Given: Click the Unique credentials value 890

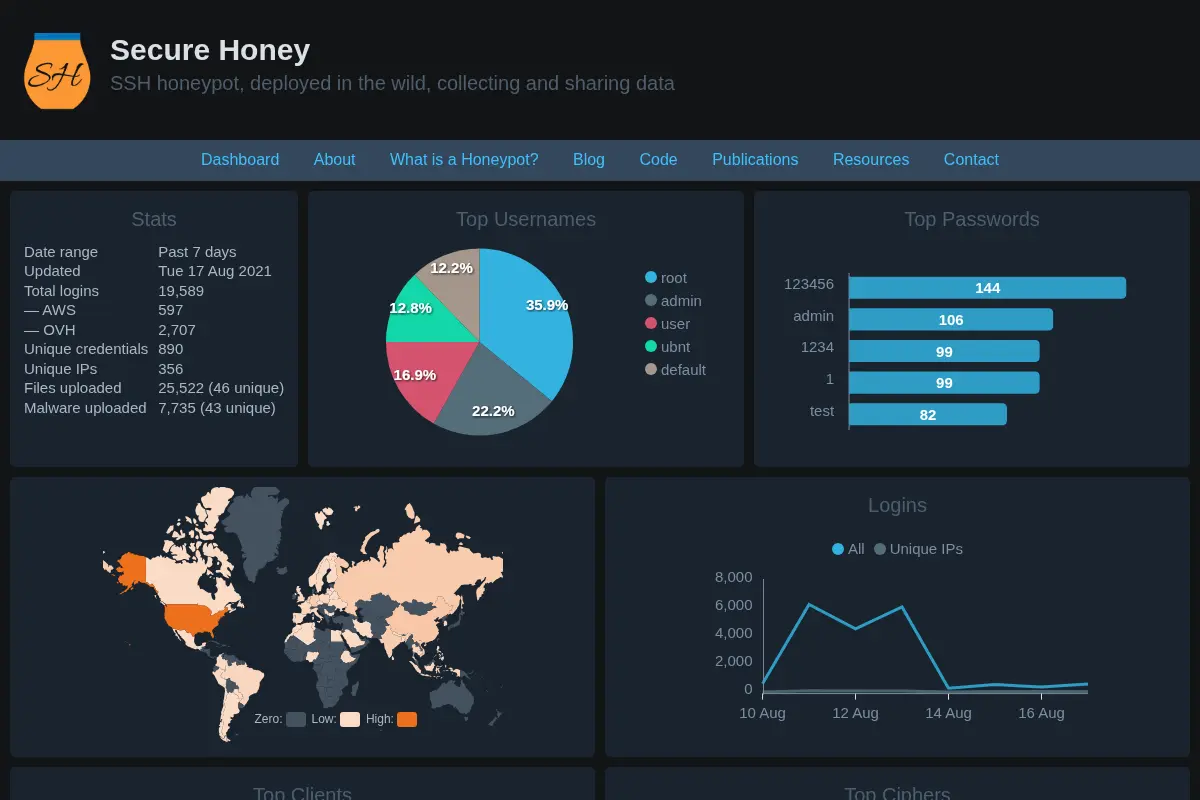Looking at the screenshot, I should point(171,349).
